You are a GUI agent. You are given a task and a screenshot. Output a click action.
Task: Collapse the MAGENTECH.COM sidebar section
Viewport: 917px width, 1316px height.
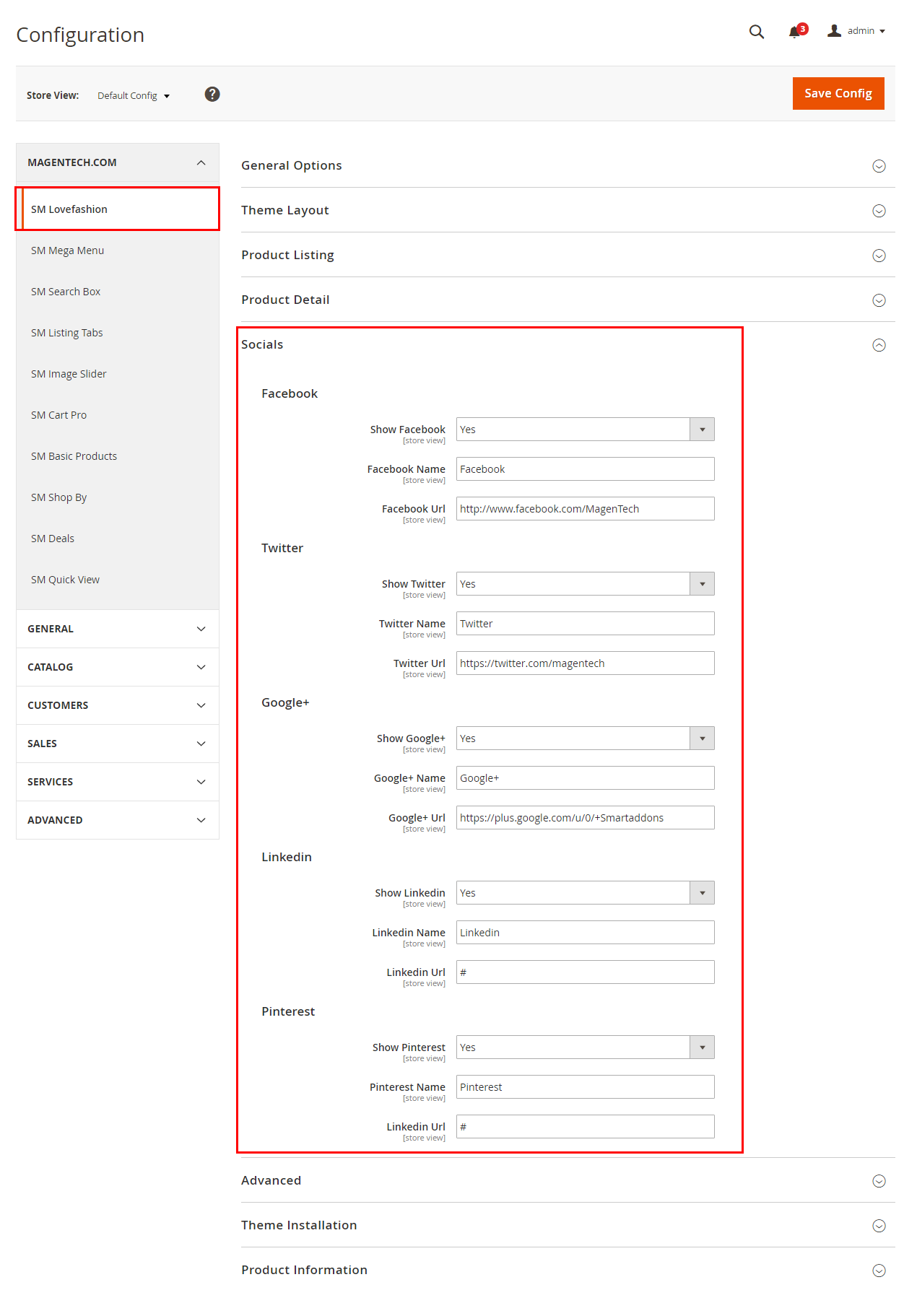(x=118, y=162)
